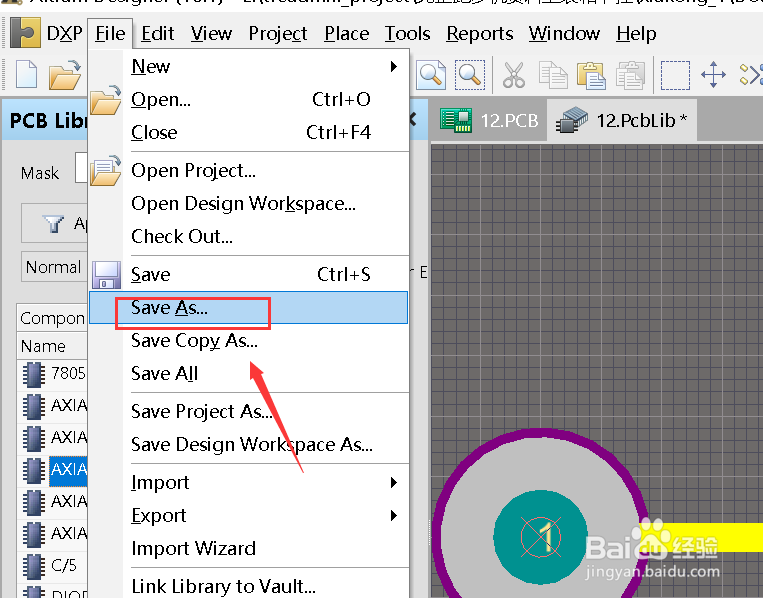Click the zoom to selected area icon
This screenshot has height=598, width=763.
(x=470, y=75)
